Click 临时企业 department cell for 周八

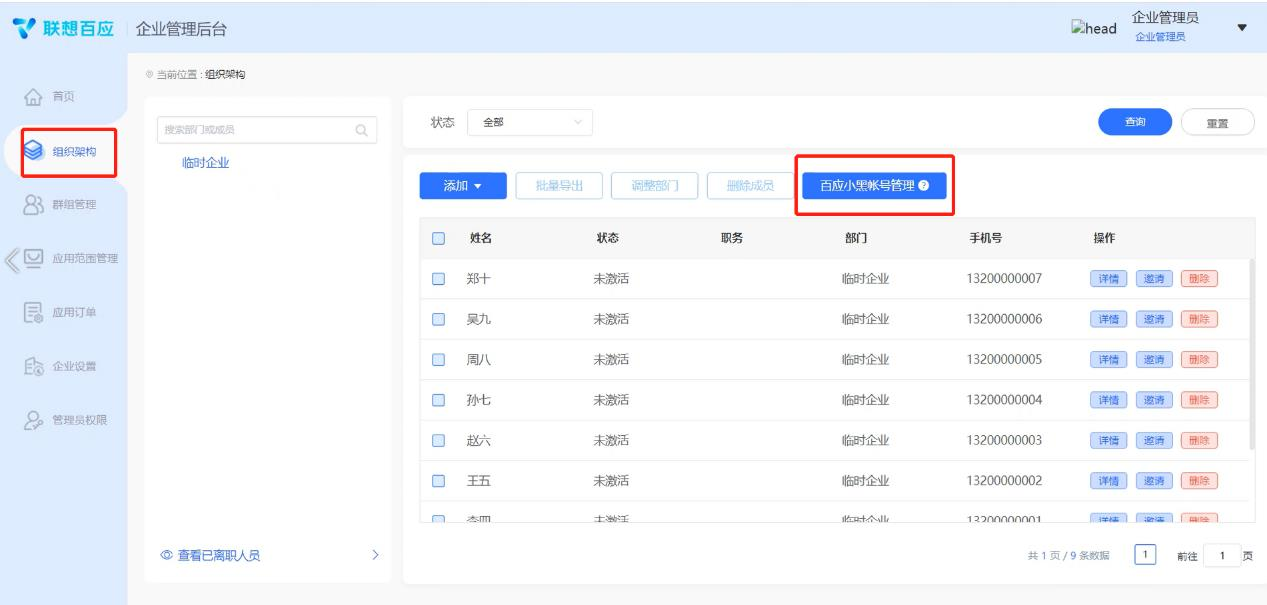click(x=866, y=360)
